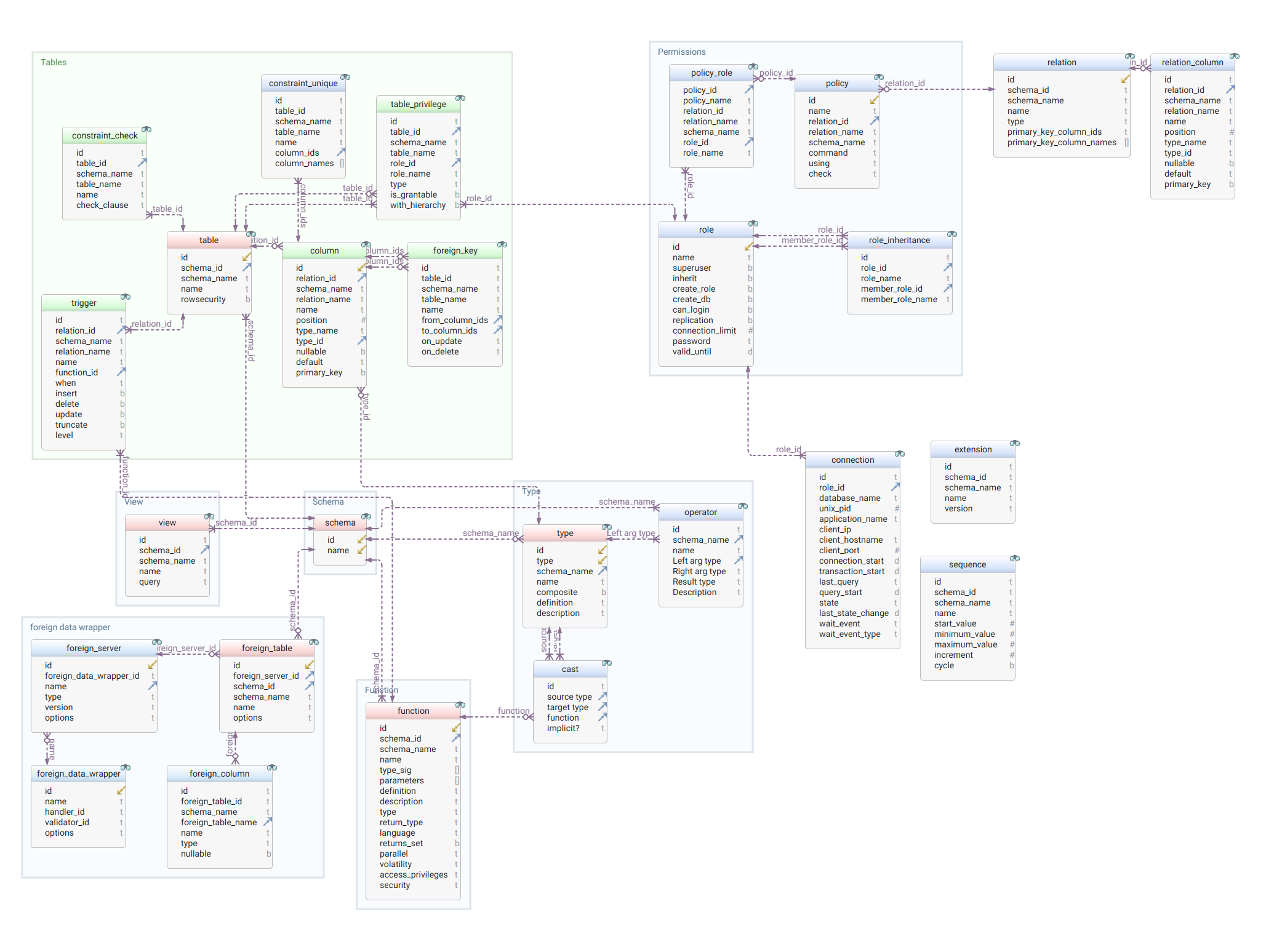Open binoculars icon on relation_column table
The width and height of the screenshot is (1266, 952).
tap(1235, 57)
